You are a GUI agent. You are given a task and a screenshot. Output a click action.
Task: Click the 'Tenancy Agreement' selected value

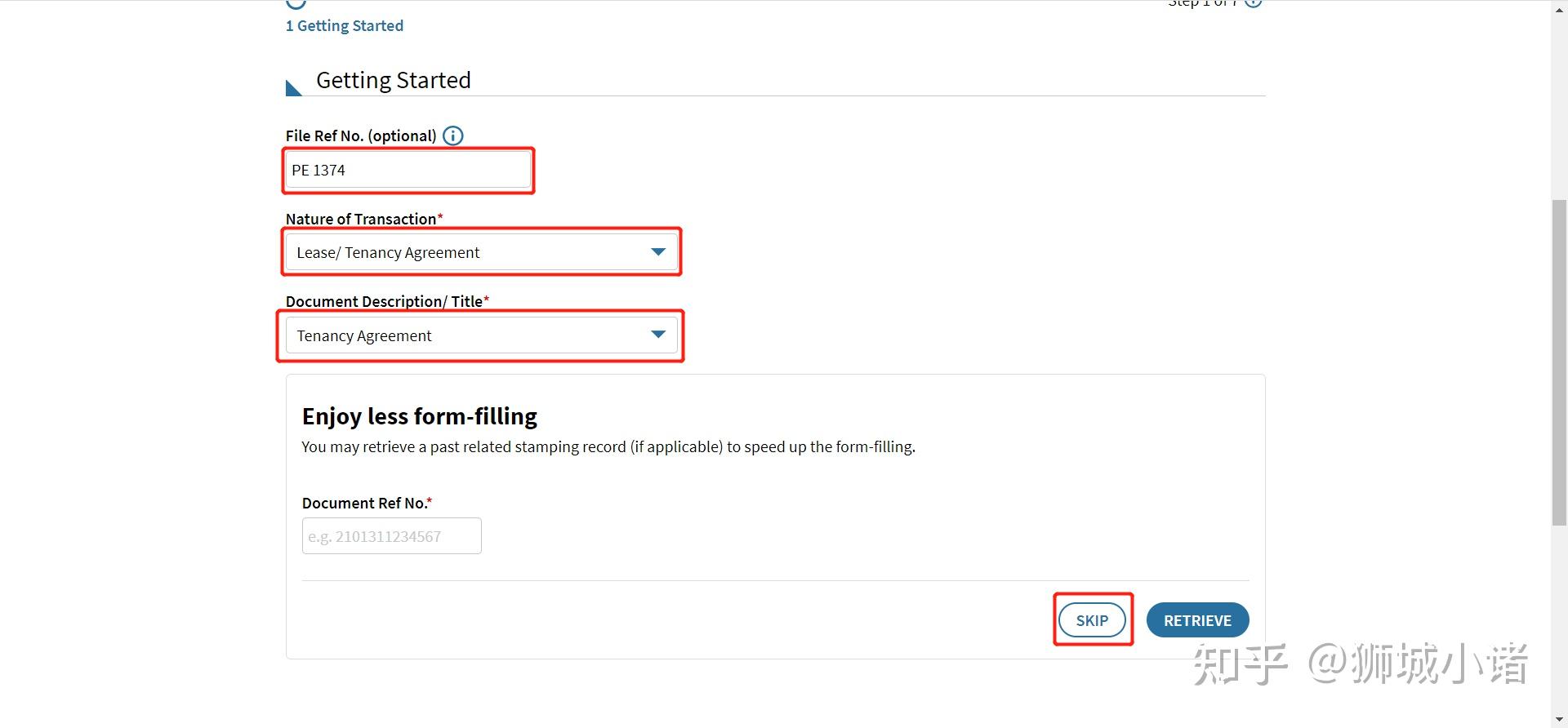tap(364, 336)
